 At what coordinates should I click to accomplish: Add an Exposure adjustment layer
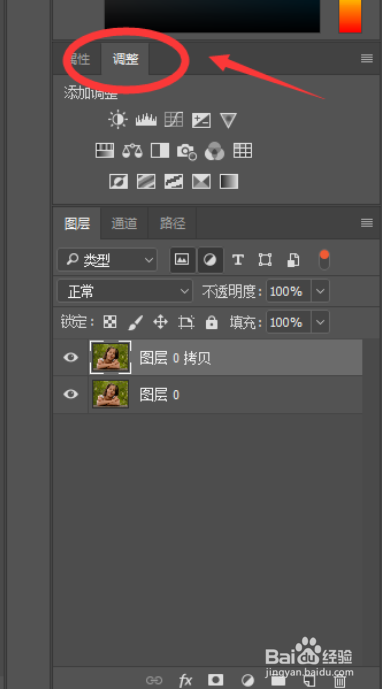pos(201,120)
